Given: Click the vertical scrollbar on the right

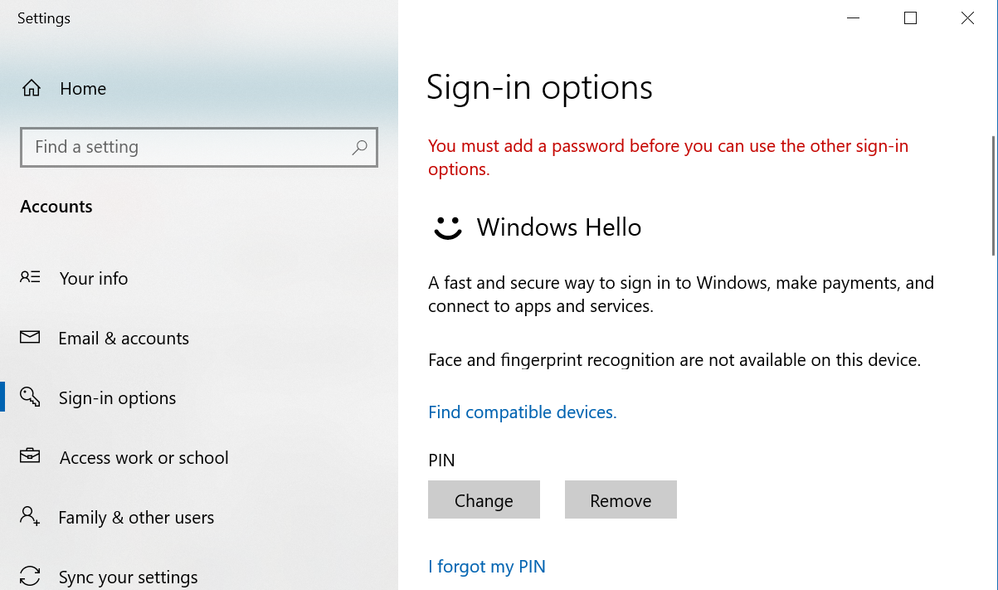Looking at the screenshot, I should click(x=993, y=195).
